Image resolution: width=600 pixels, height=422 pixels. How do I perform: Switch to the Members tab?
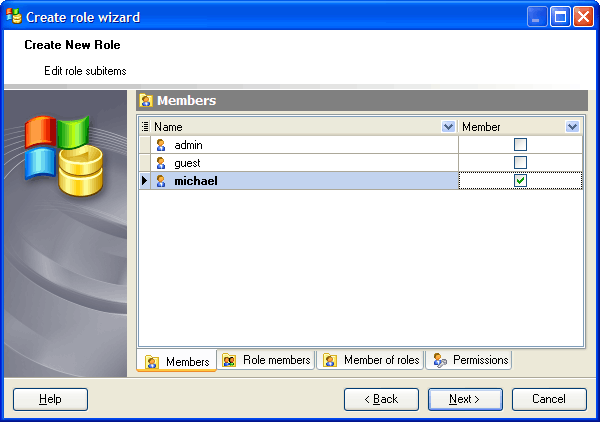pos(177,361)
